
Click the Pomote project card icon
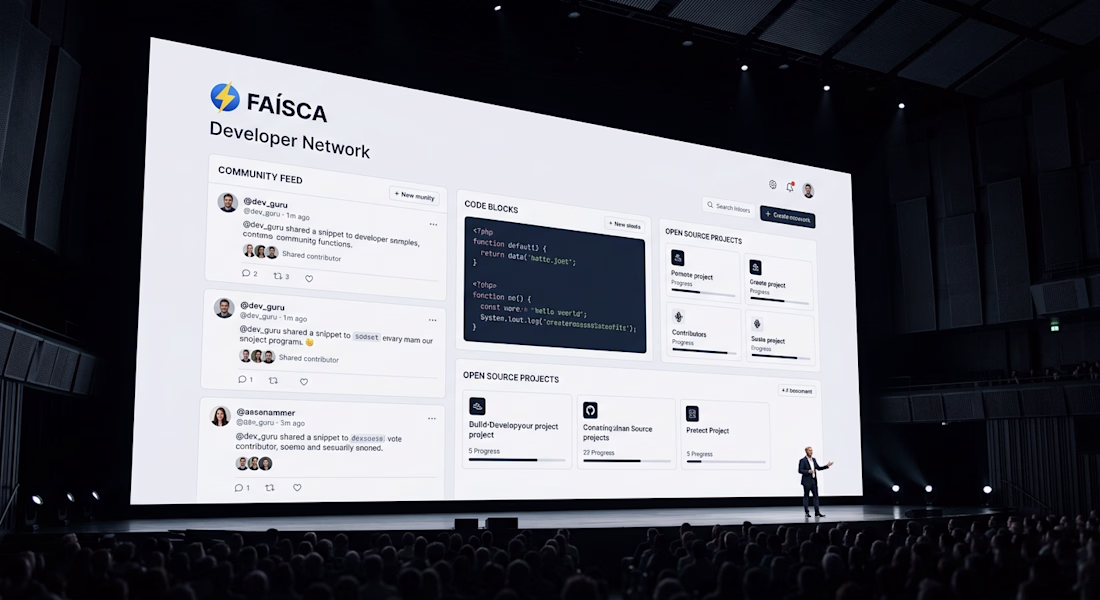click(x=678, y=258)
